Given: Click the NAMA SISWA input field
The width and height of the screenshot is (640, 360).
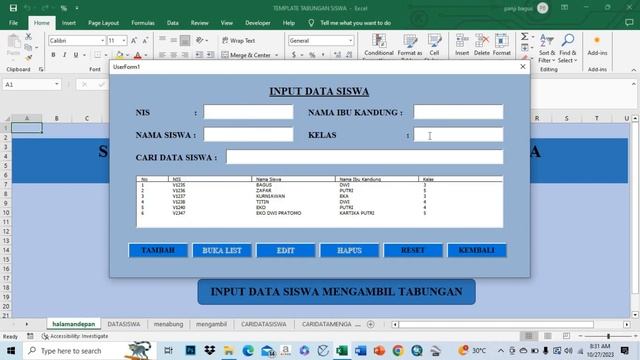Looking at the screenshot, I should pyautogui.click(x=248, y=134).
